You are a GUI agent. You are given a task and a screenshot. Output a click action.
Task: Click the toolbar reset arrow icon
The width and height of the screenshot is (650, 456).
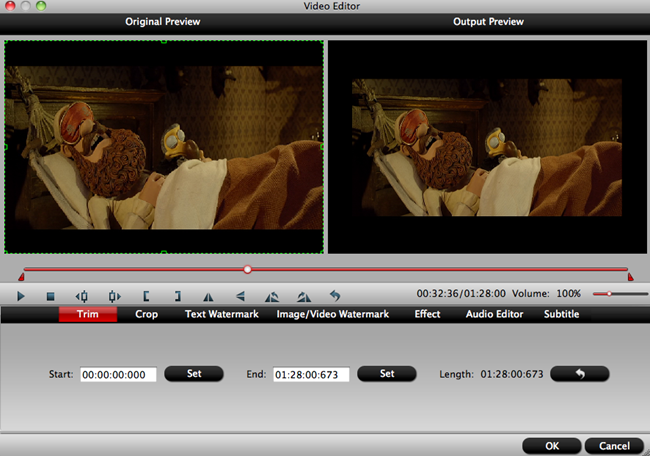[335, 296]
